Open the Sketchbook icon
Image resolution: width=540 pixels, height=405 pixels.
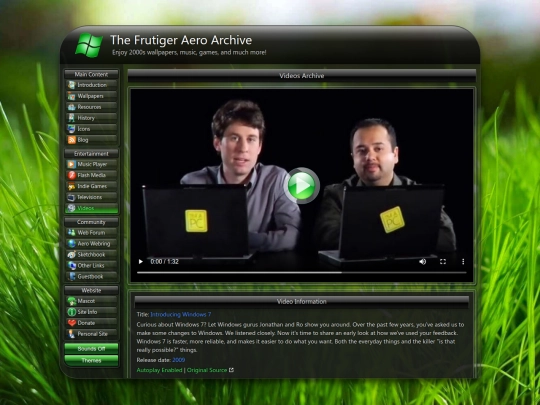tap(71, 255)
